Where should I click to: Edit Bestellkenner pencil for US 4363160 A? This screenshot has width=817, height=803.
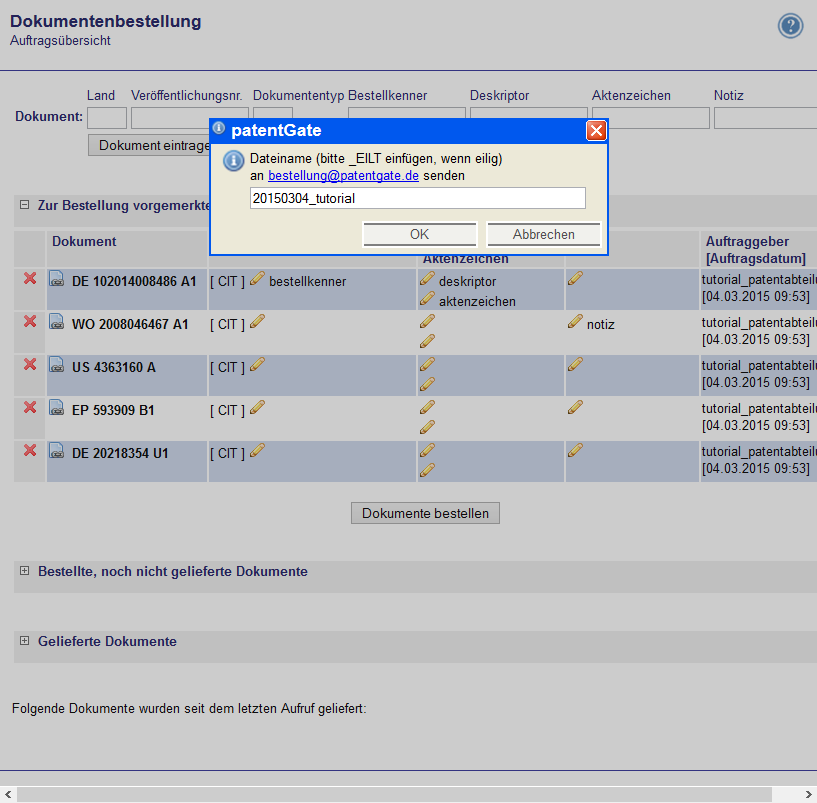[257, 364]
